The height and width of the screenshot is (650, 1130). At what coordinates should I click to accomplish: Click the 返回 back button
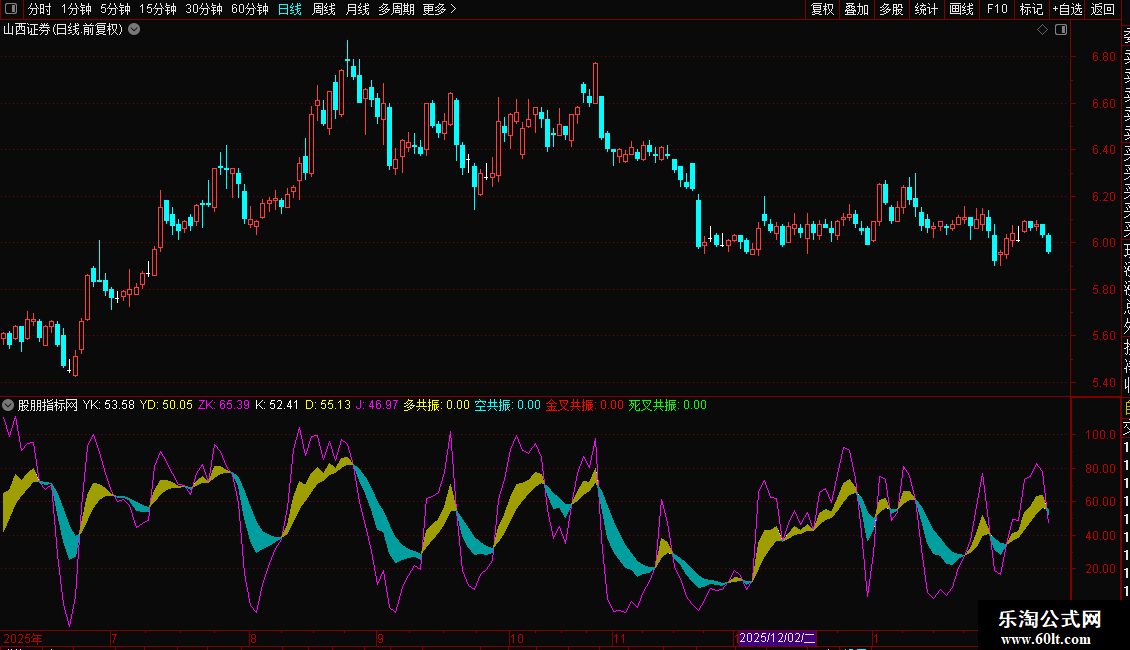tap(1102, 9)
